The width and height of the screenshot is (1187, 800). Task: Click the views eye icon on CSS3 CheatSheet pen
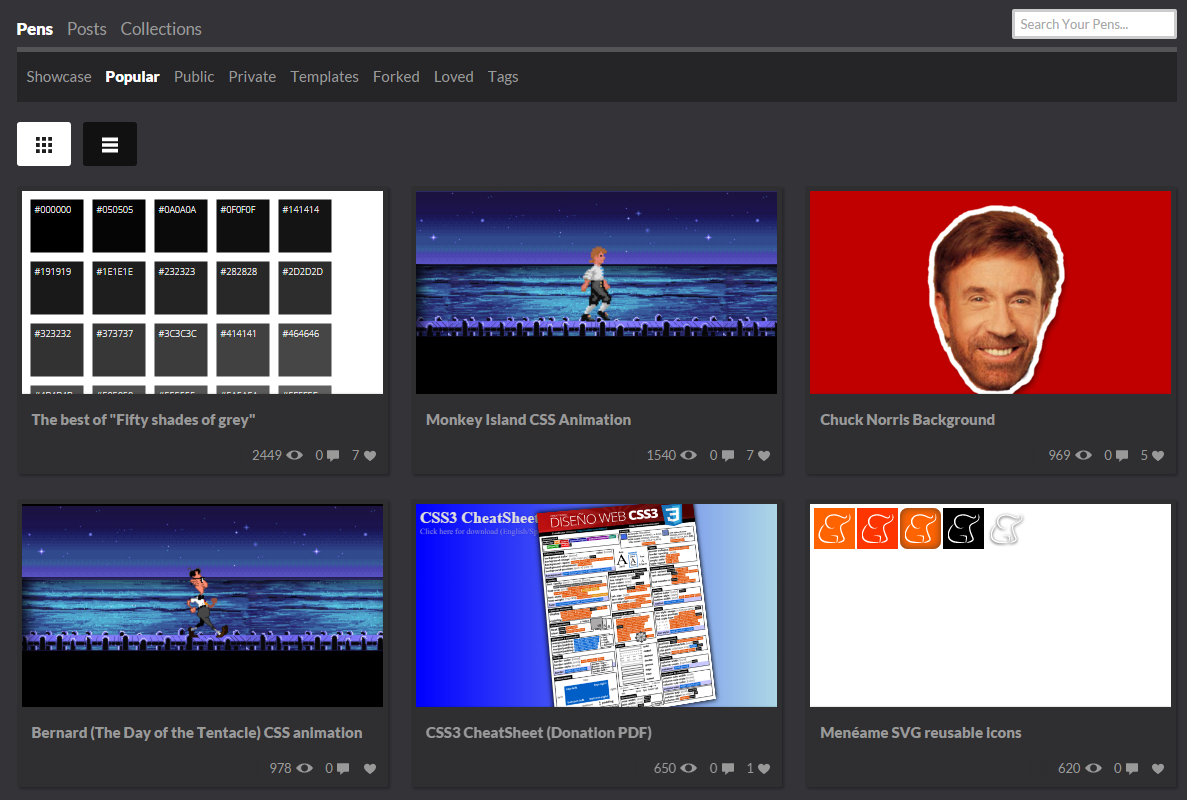click(688, 768)
